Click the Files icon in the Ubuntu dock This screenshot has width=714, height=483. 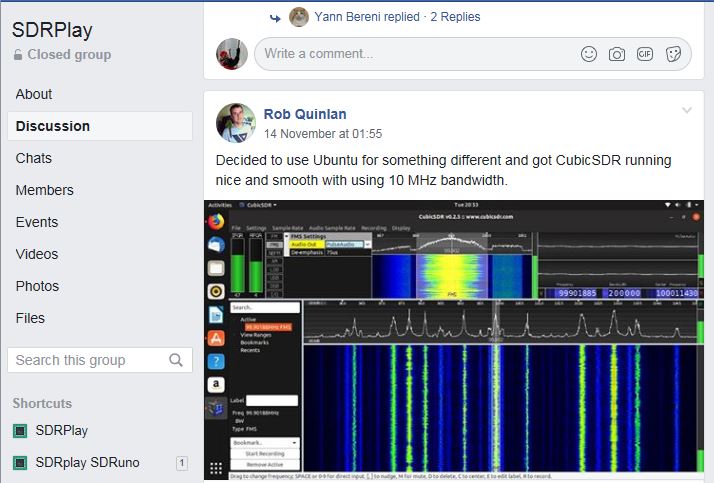point(216,268)
